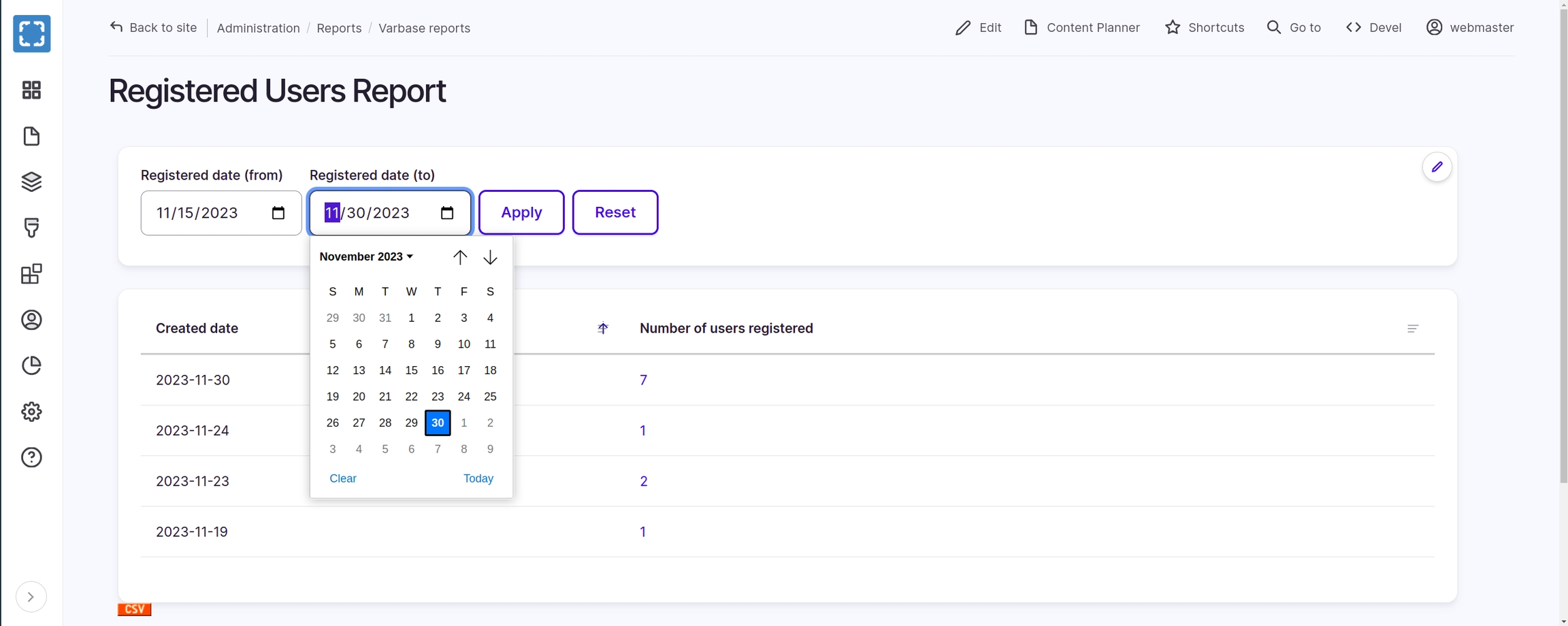Click the pencil edit icon on the filter card

coord(1437,167)
